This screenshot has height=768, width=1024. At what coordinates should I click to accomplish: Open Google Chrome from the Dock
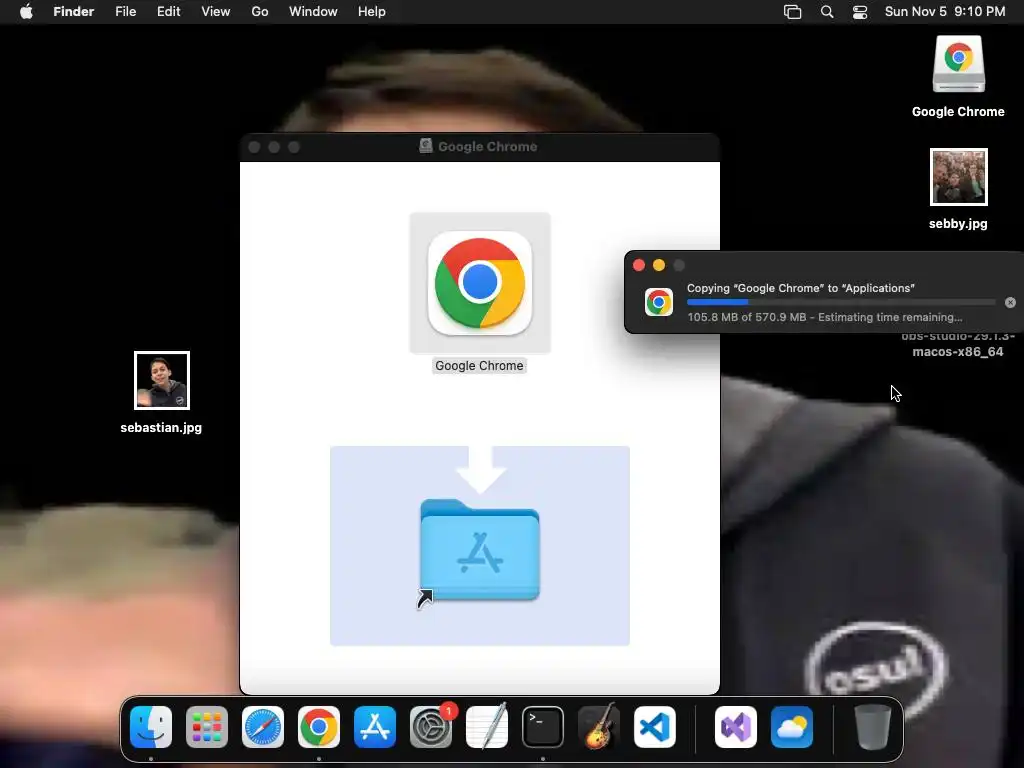tap(319, 727)
